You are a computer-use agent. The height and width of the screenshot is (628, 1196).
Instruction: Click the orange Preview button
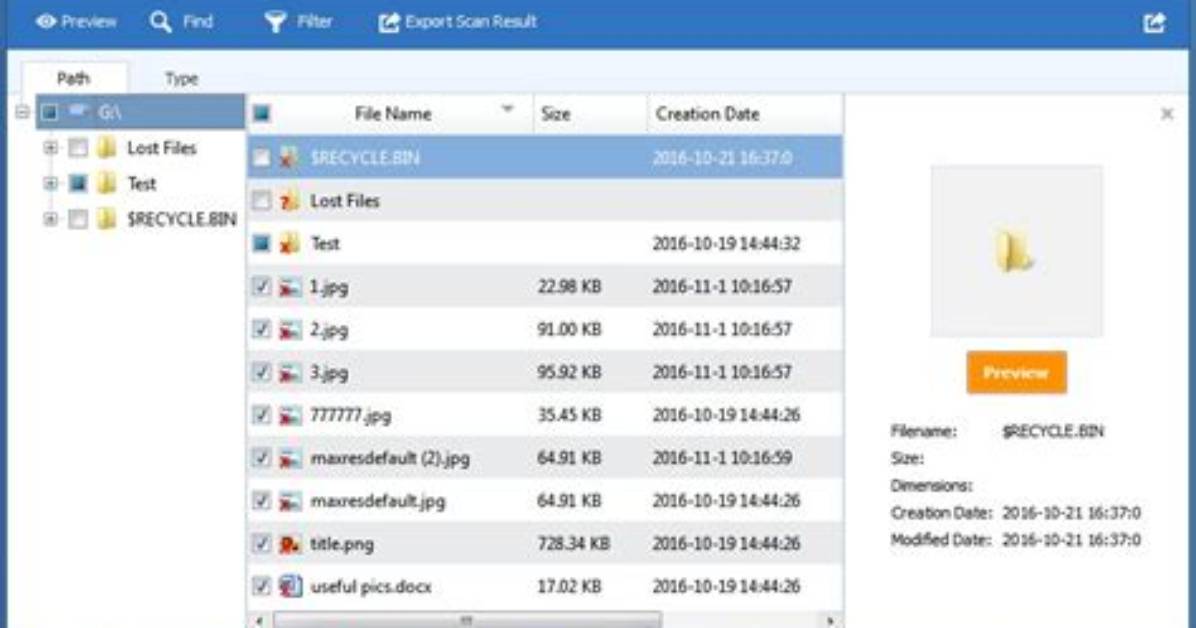point(1016,372)
